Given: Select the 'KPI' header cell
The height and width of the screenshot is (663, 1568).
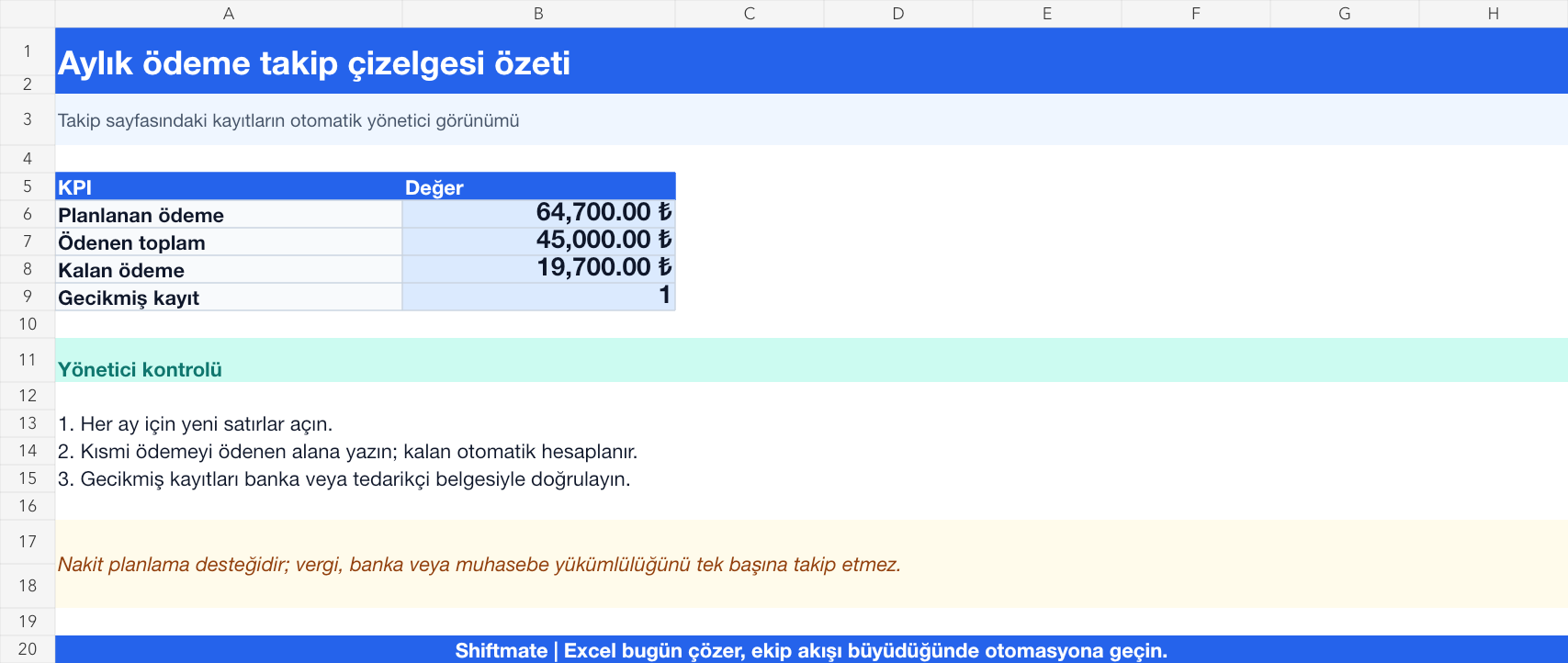Looking at the screenshot, I should coord(229,186).
